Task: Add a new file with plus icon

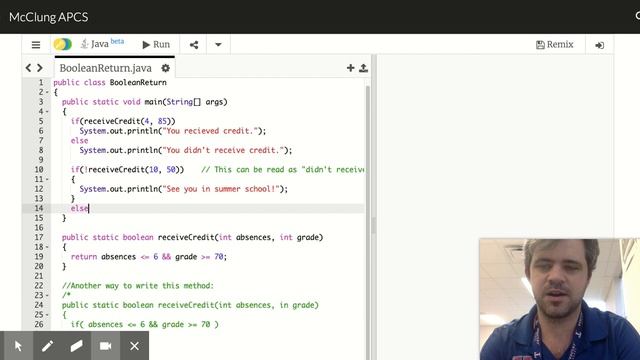Action: tap(350, 68)
